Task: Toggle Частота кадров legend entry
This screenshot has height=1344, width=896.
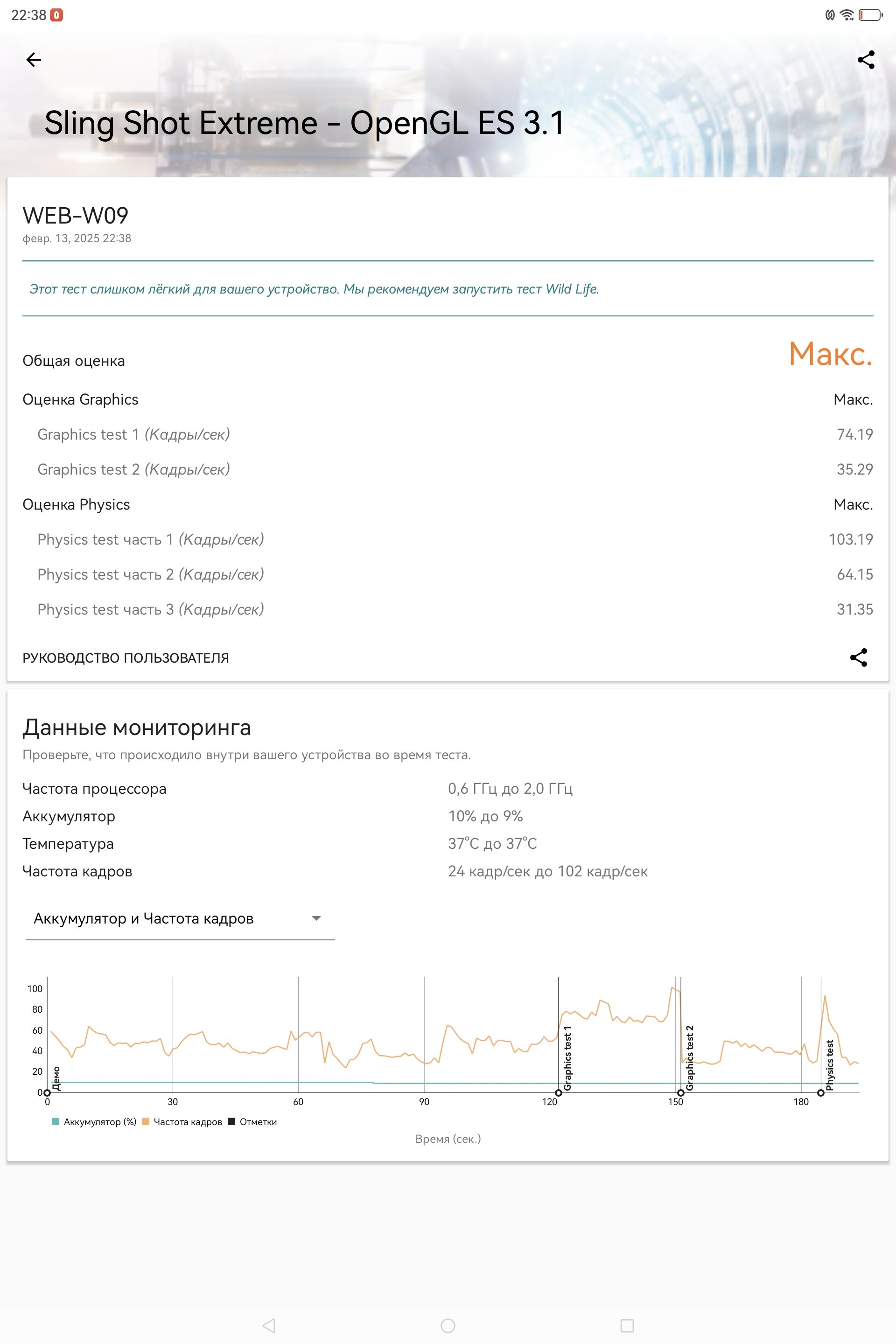Action: click(182, 1122)
